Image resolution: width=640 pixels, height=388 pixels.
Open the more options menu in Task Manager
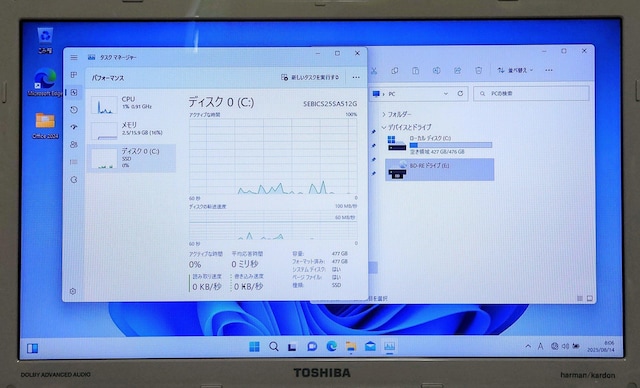[x=356, y=77]
